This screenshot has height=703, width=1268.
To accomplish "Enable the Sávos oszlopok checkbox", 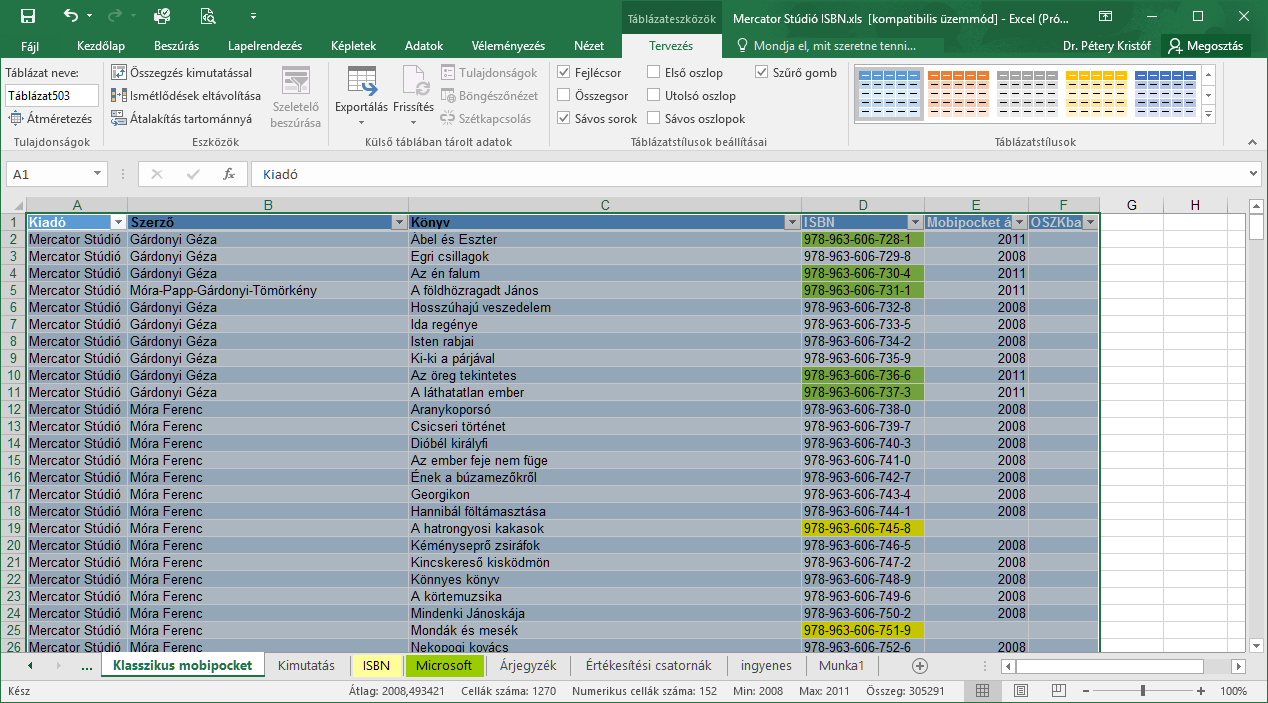I will [654, 119].
